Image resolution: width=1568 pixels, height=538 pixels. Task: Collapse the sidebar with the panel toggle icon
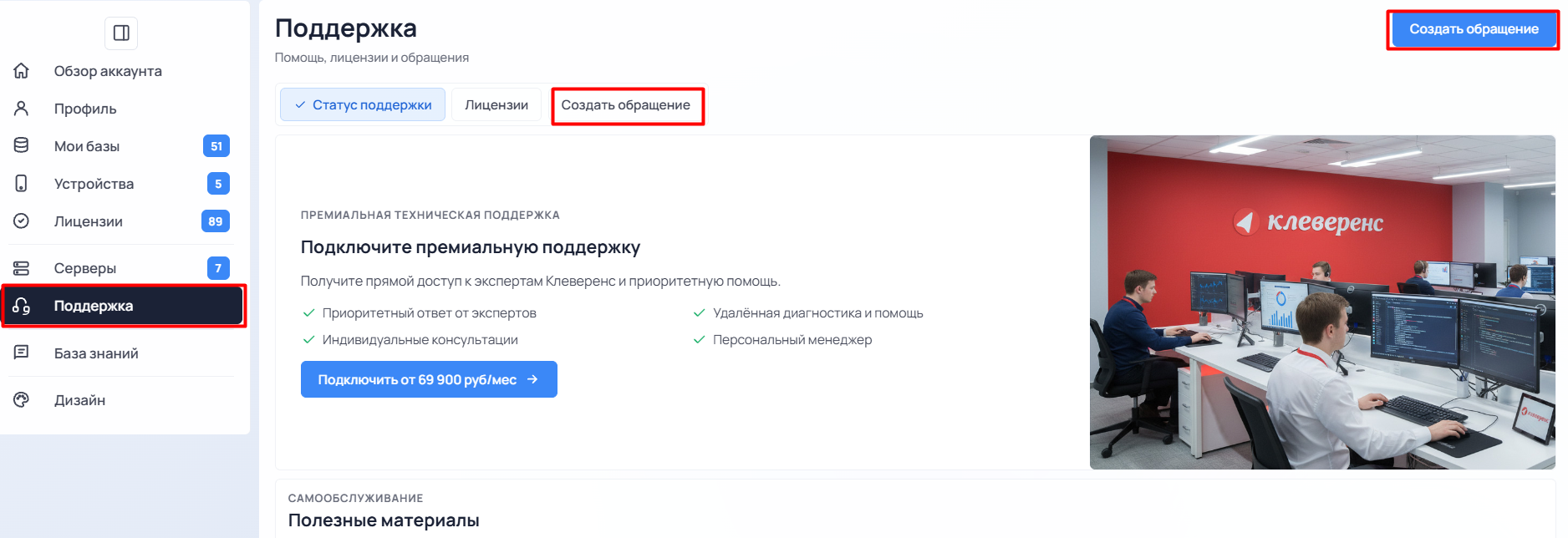(121, 33)
